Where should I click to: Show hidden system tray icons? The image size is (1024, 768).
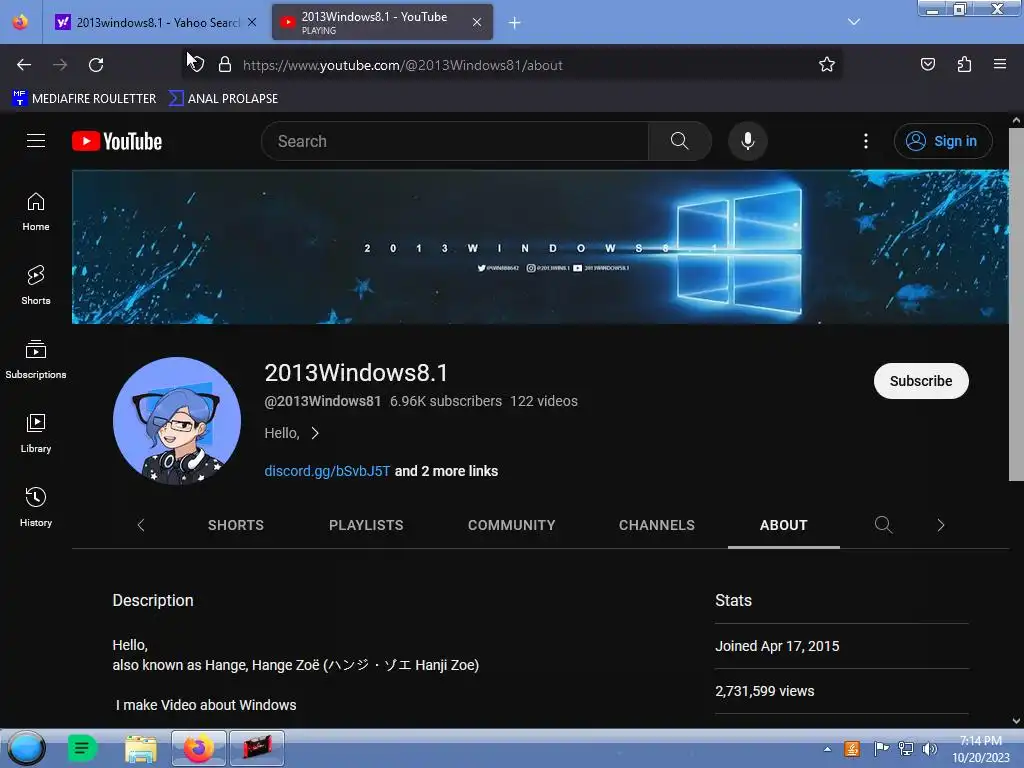click(827, 749)
